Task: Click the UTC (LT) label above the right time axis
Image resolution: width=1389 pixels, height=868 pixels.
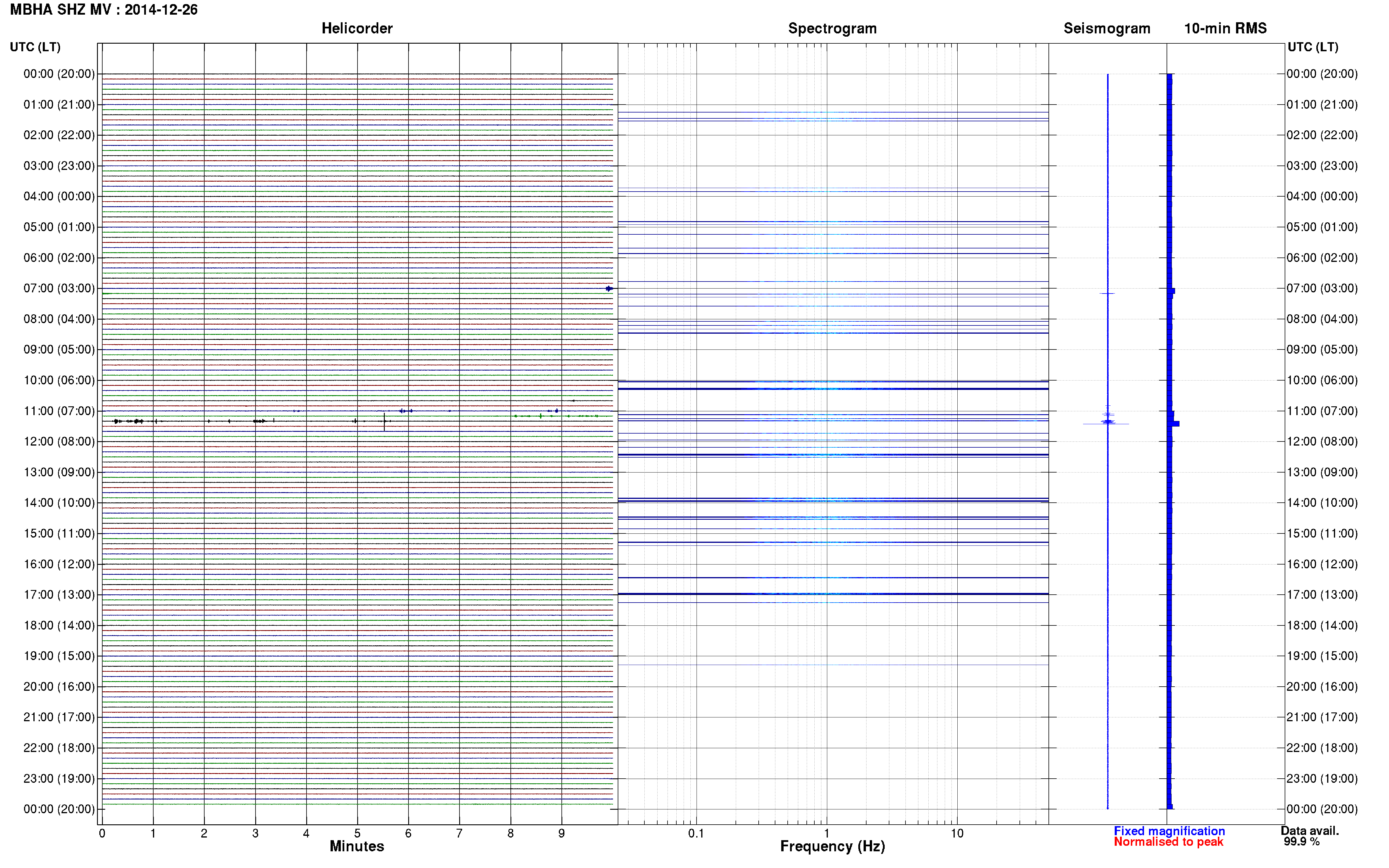Action: point(1313,47)
